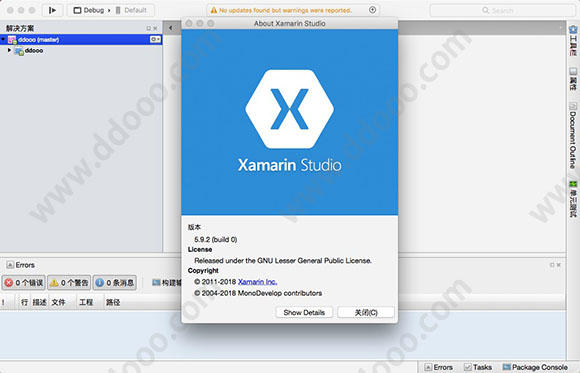The width and height of the screenshot is (580, 373).
Task: Open the Debug configuration selector
Action: pos(89,10)
